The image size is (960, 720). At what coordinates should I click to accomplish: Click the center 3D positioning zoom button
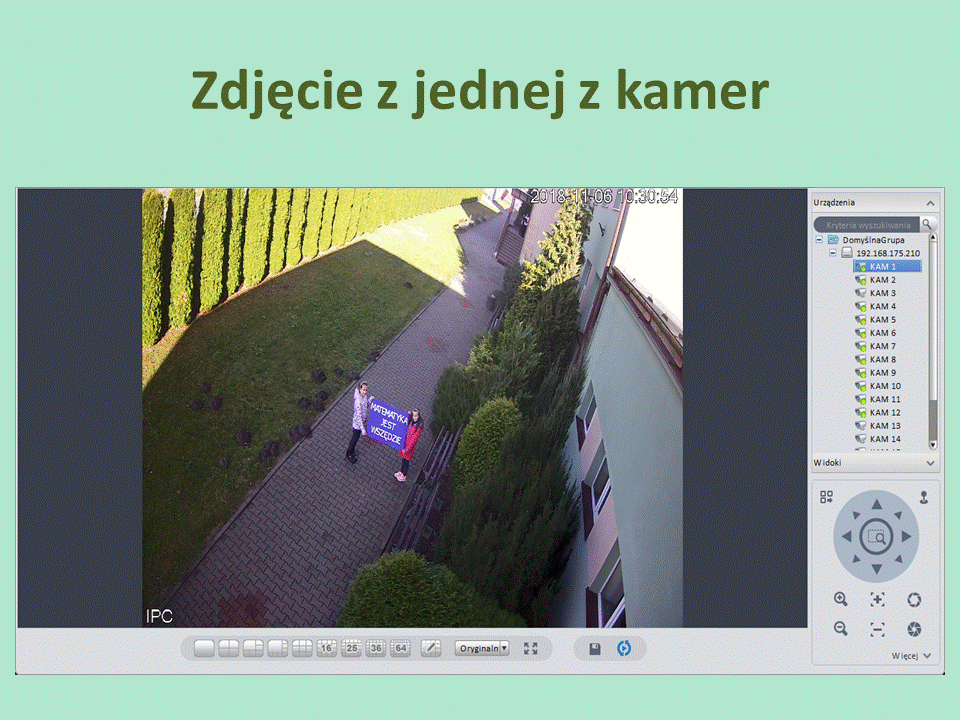(x=876, y=537)
